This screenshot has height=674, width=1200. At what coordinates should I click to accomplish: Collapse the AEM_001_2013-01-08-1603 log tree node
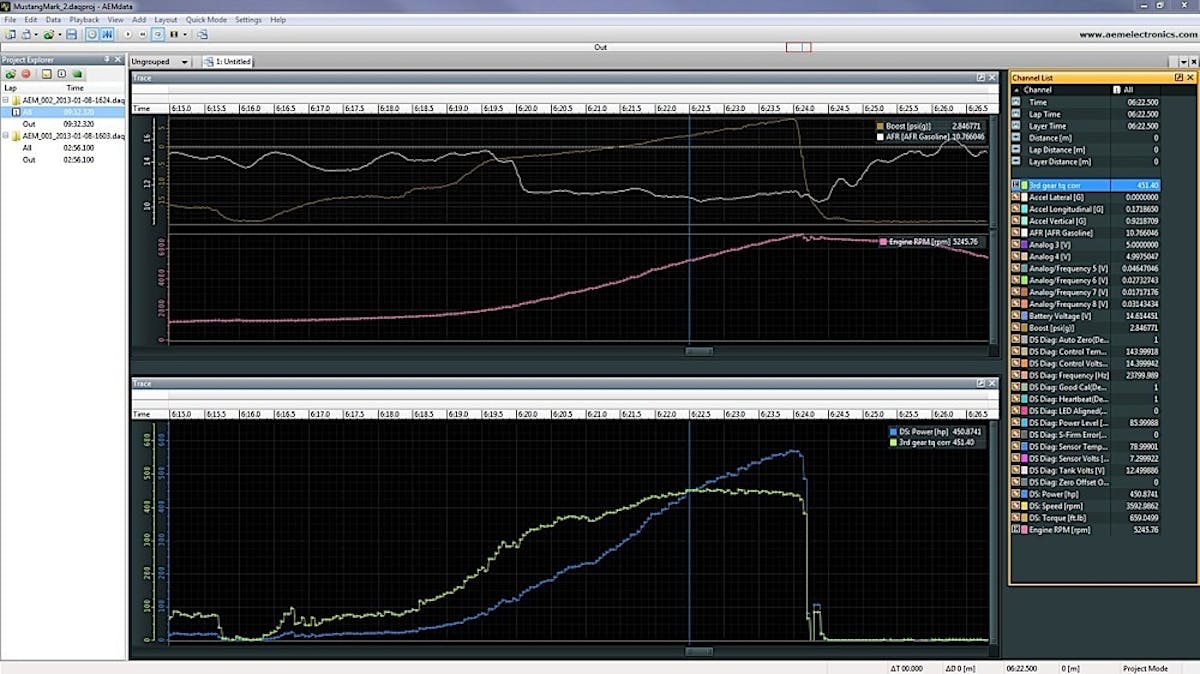pos(5,136)
